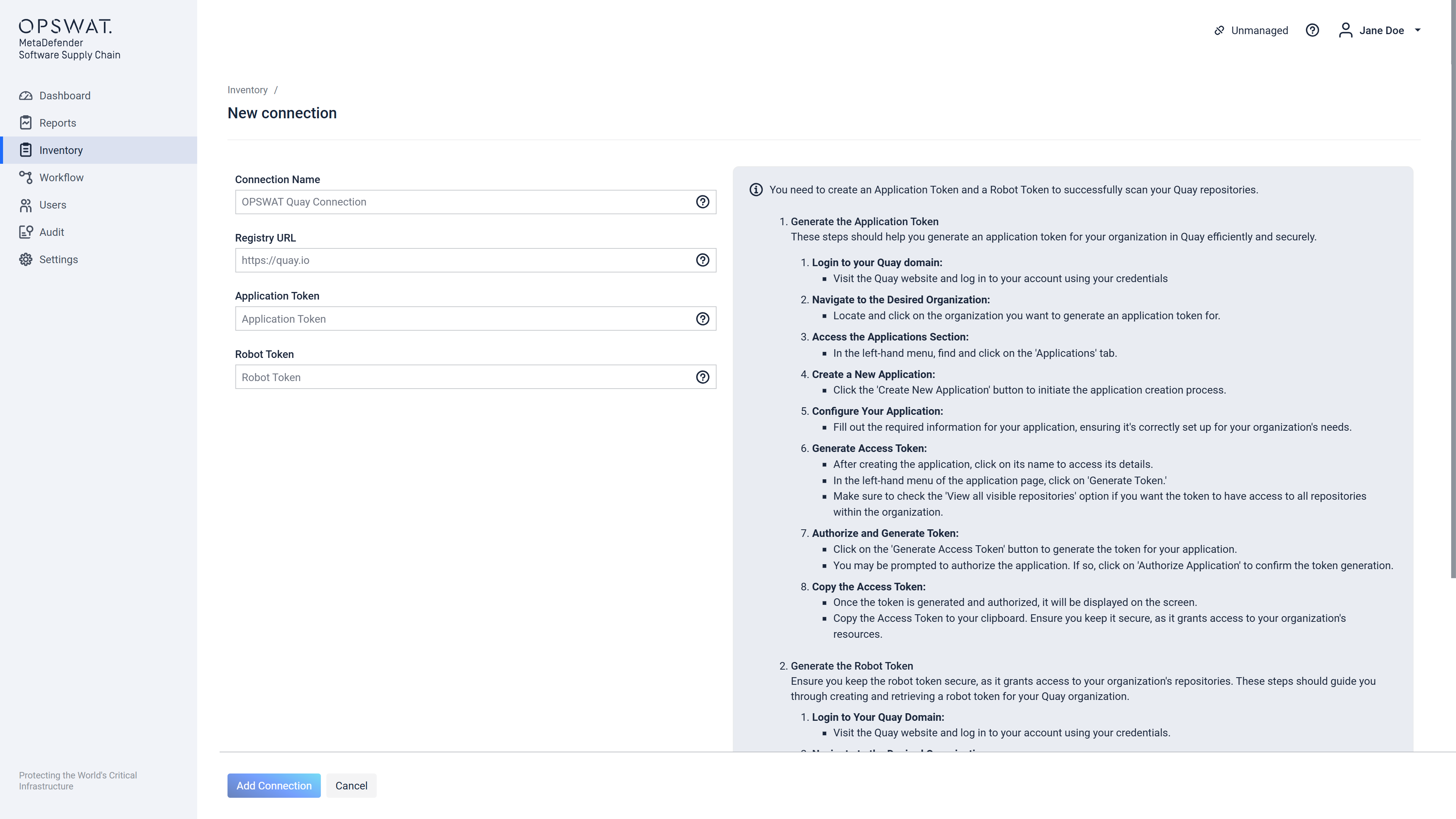Viewport: 1456px width, 819px height.
Task: Click the Audit icon in sidebar
Action: (25, 232)
